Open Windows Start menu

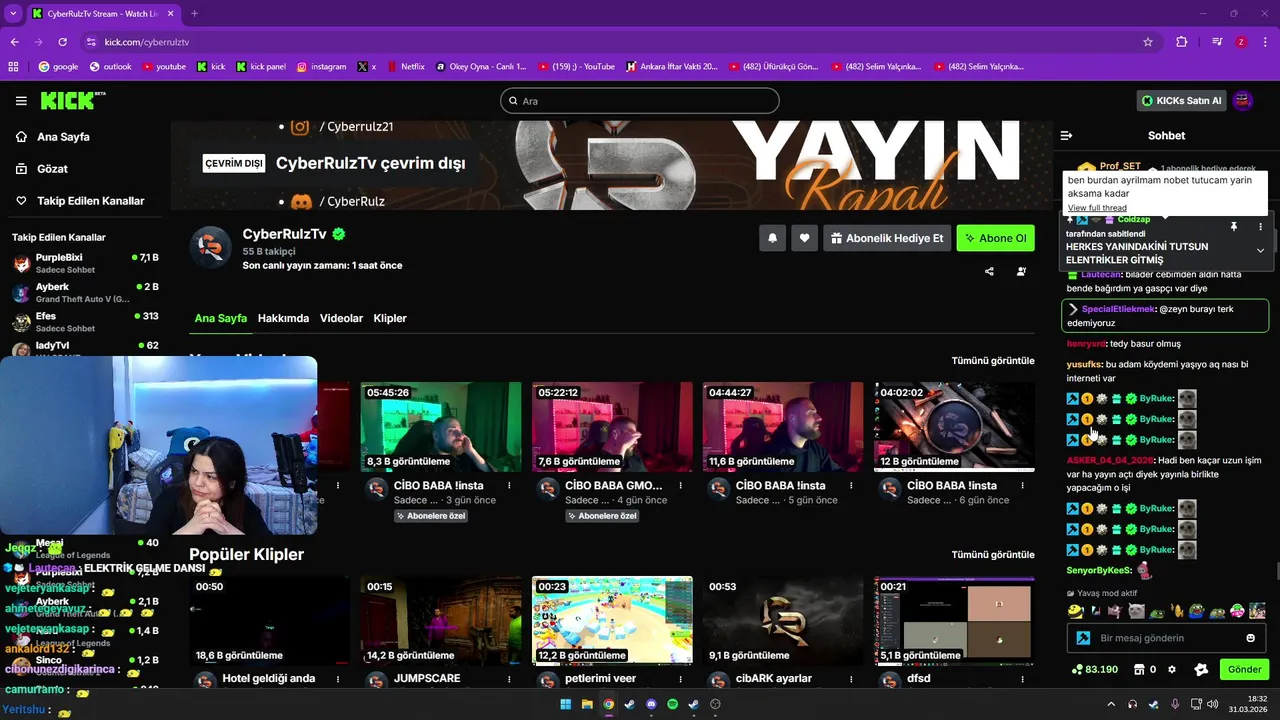pyautogui.click(x=565, y=704)
